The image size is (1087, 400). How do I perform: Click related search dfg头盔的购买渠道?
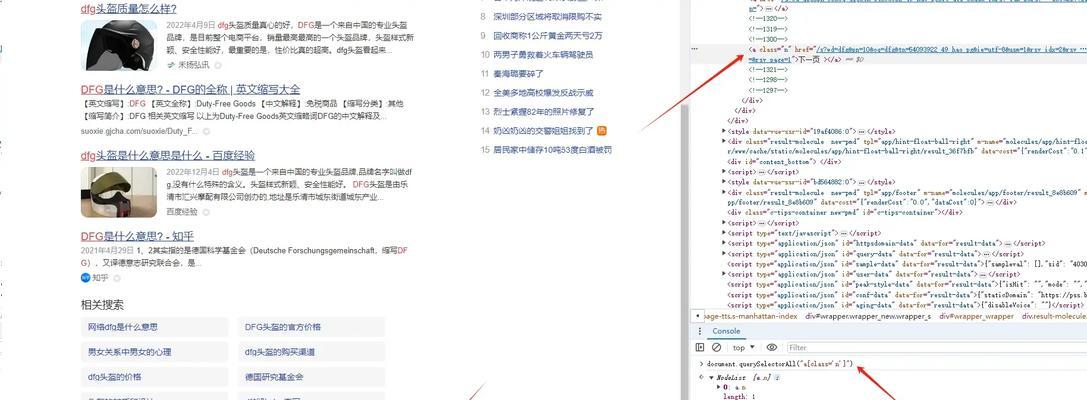311,352
